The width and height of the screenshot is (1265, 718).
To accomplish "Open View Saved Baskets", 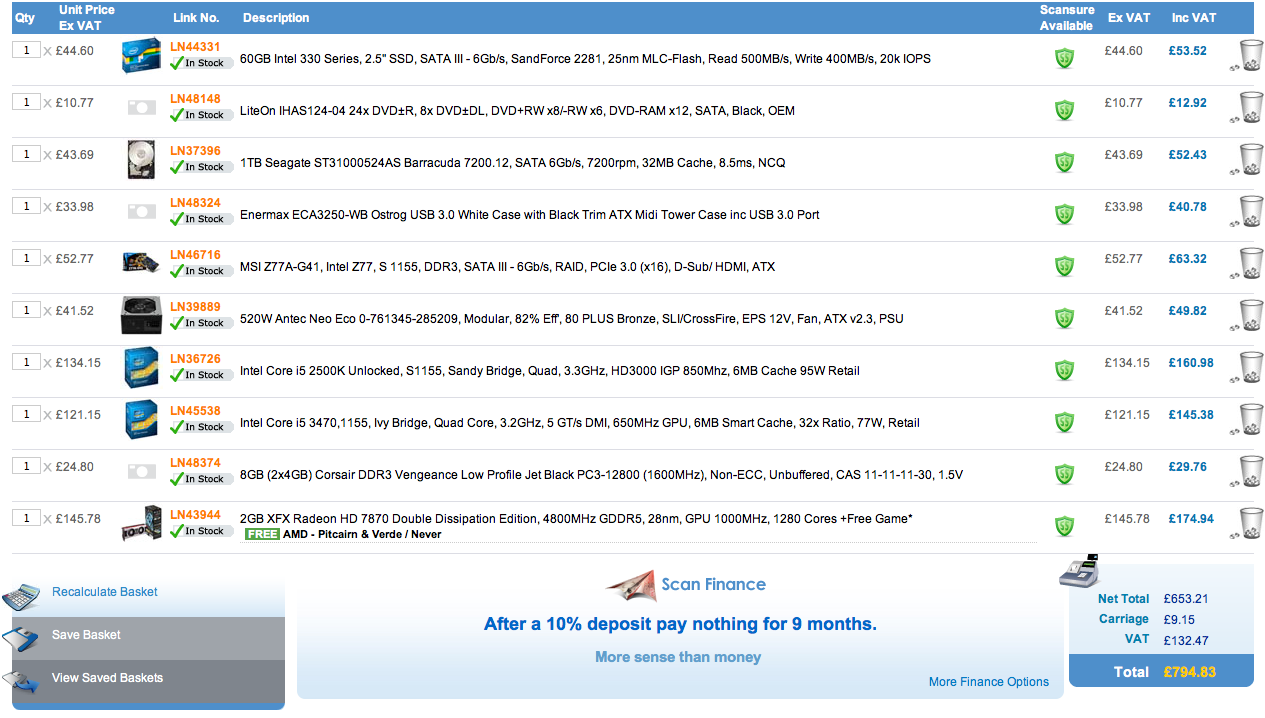I will 148,680.
